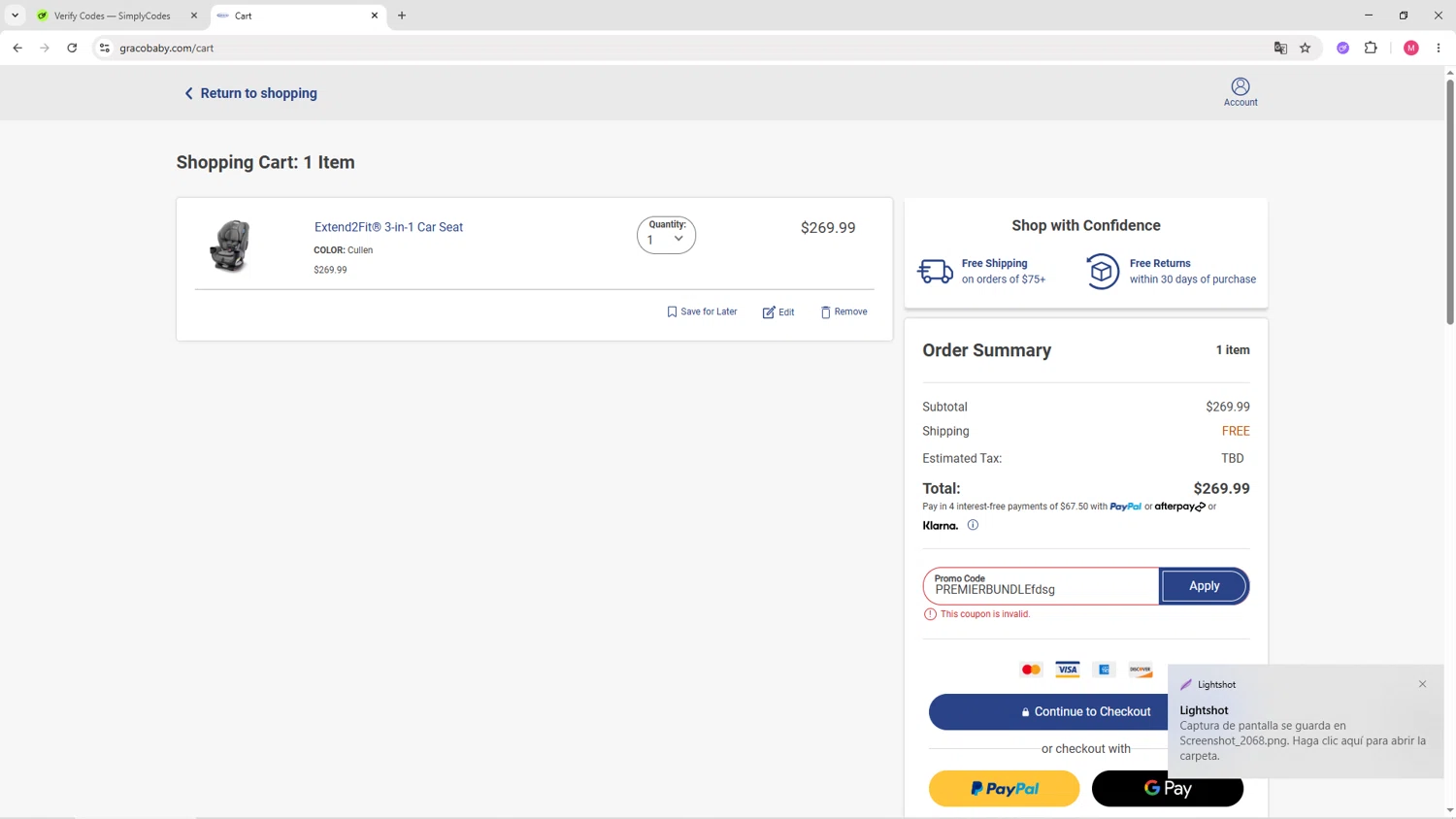Click the $269.99 Total amount
Viewport: 1456px width, 819px height.
[x=1221, y=488]
